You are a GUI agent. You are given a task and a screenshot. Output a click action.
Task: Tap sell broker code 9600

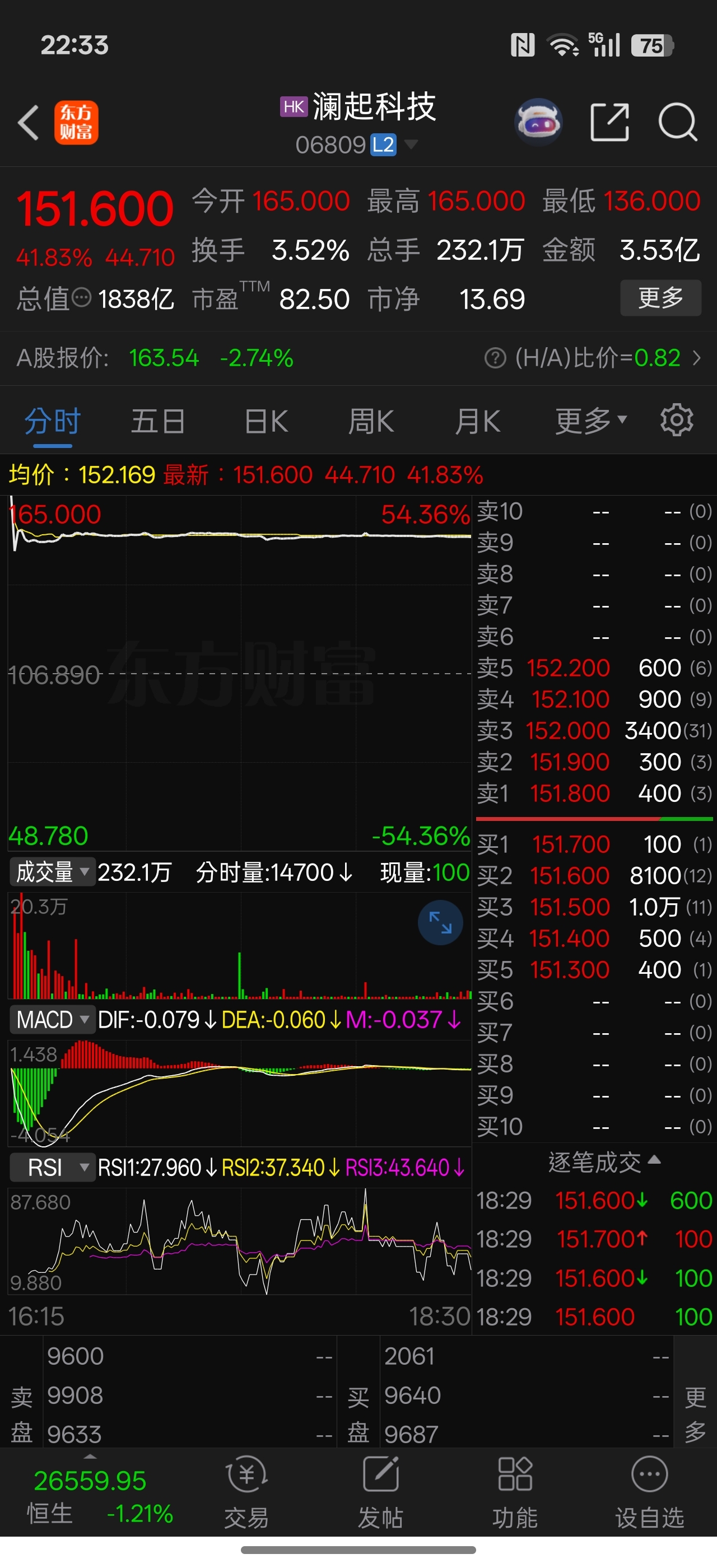click(76, 1356)
